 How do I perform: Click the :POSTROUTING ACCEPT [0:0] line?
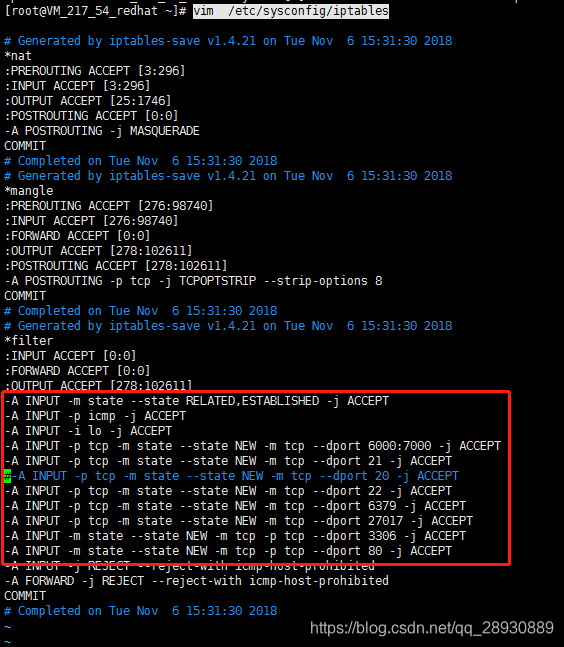click(91, 116)
